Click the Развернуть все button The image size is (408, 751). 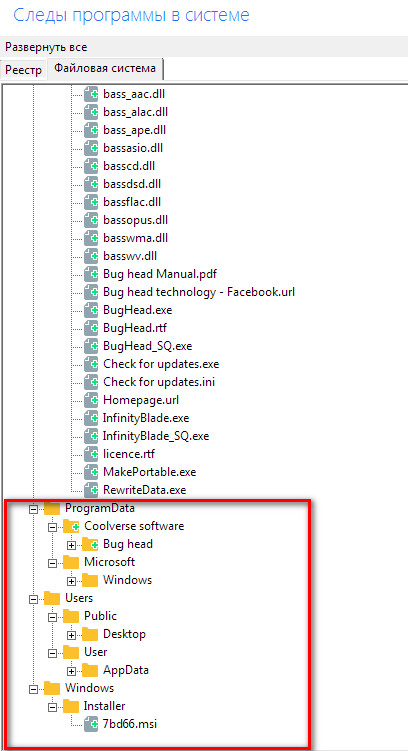tap(46, 47)
